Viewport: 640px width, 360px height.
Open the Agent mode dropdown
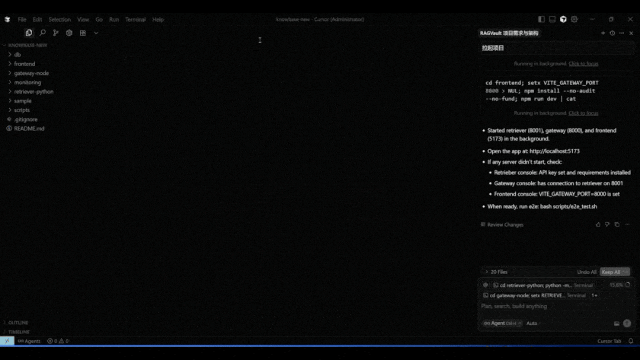502,323
